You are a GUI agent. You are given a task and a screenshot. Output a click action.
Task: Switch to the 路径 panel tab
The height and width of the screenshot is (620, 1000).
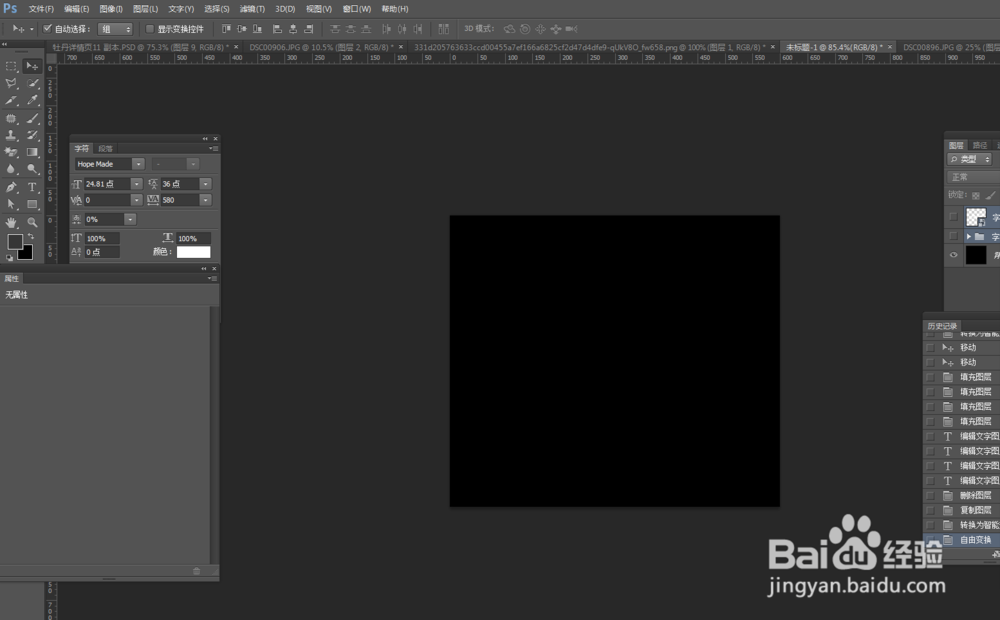(980, 145)
